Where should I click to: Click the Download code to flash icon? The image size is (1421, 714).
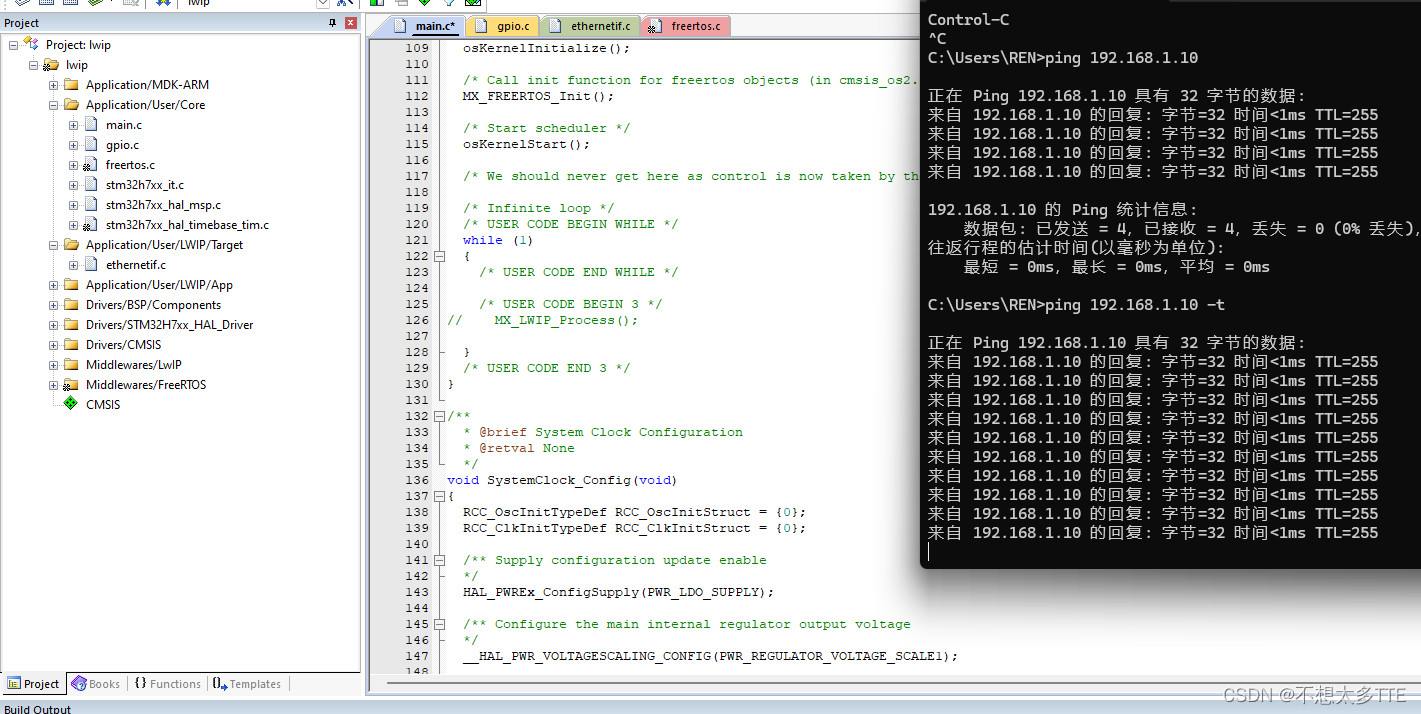click(x=162, y=5)
